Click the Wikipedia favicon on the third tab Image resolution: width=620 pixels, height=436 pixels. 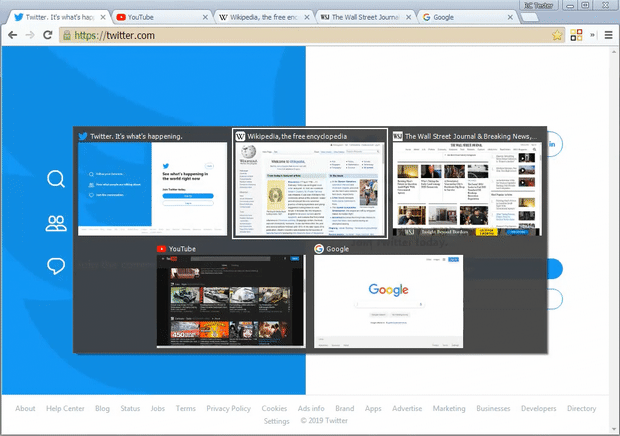point(223,17)
